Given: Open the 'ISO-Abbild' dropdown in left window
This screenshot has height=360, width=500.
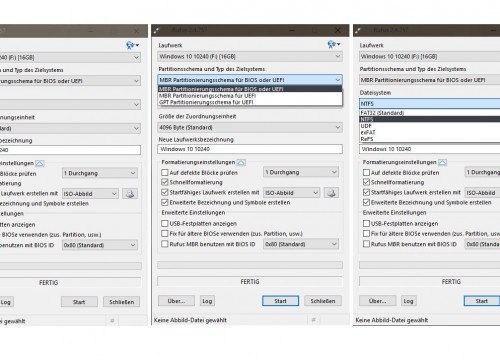Looking at the screenshot, I should coord(90,194).
